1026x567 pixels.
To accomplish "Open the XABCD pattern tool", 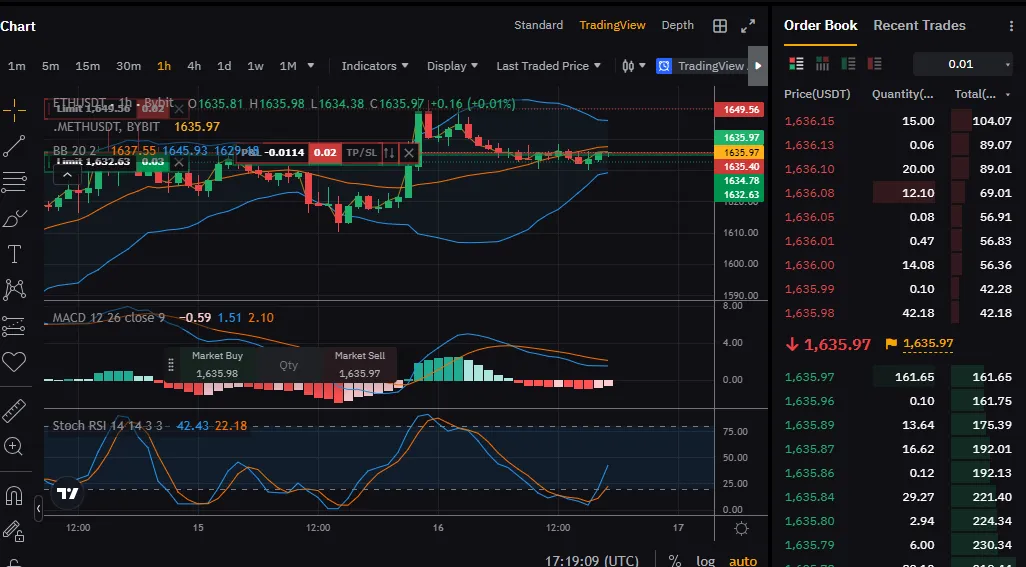I will (14, 289).
